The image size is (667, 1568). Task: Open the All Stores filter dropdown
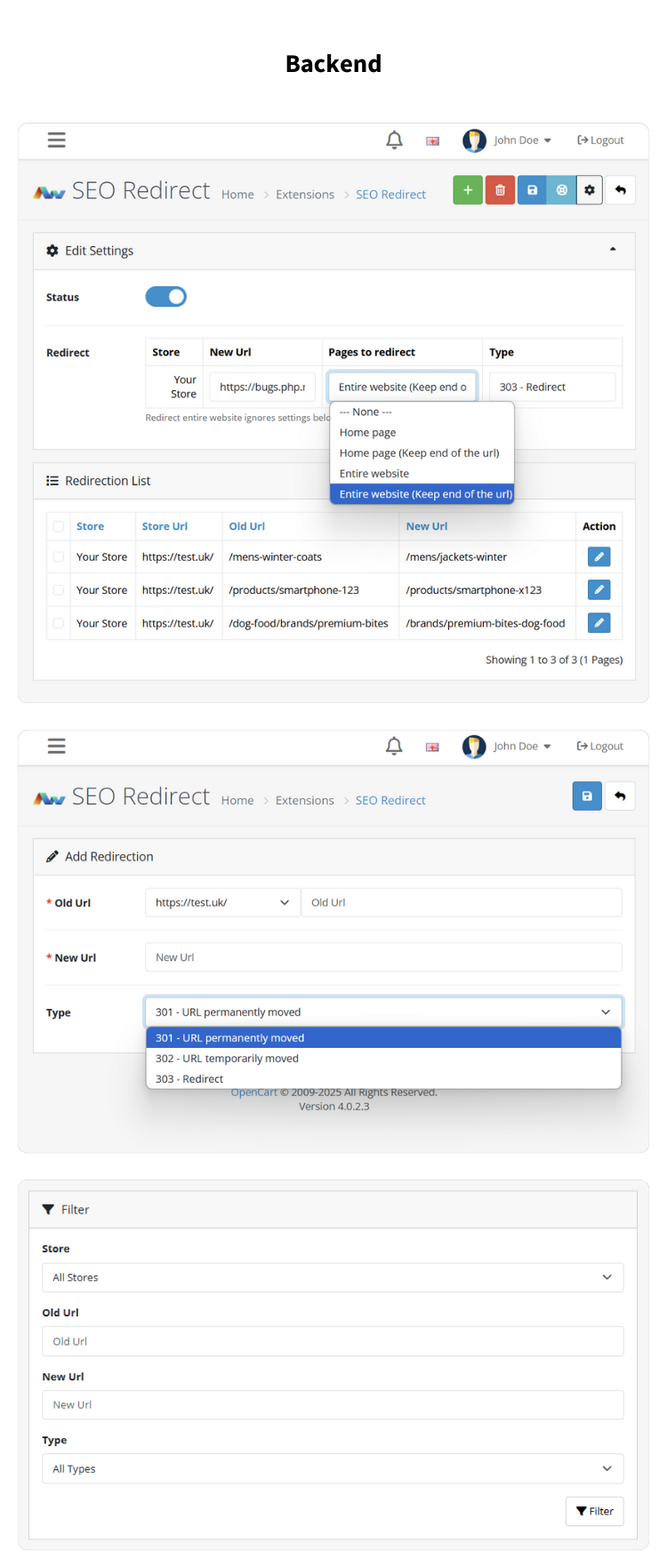click(333, 1277)
